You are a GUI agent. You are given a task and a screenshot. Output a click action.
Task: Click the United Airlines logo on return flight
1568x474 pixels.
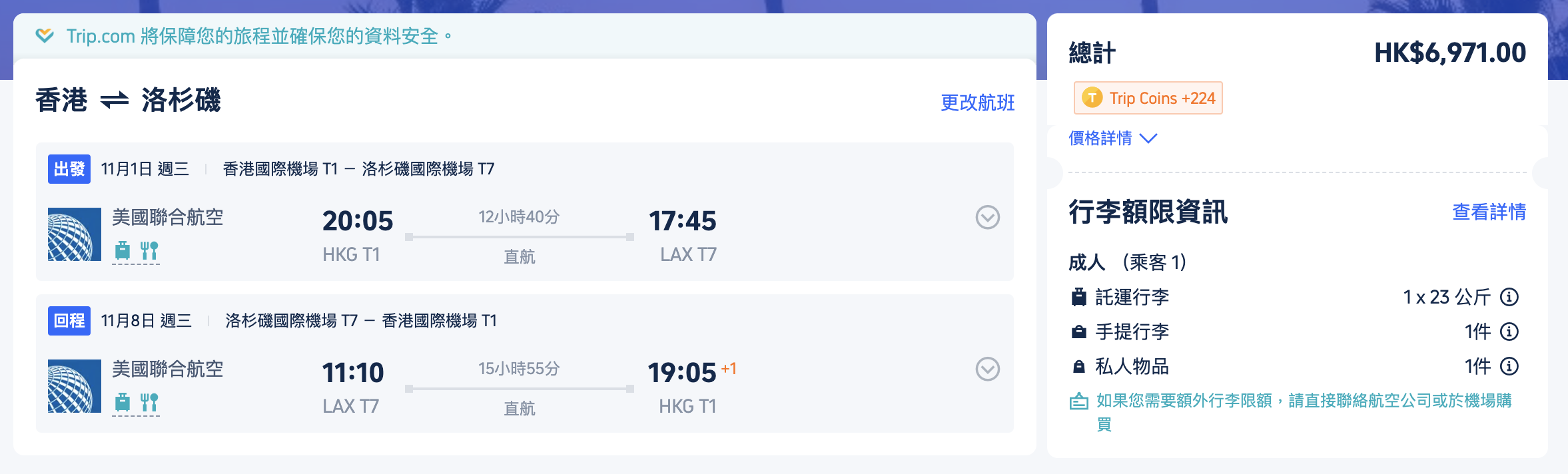coord(75,386)
